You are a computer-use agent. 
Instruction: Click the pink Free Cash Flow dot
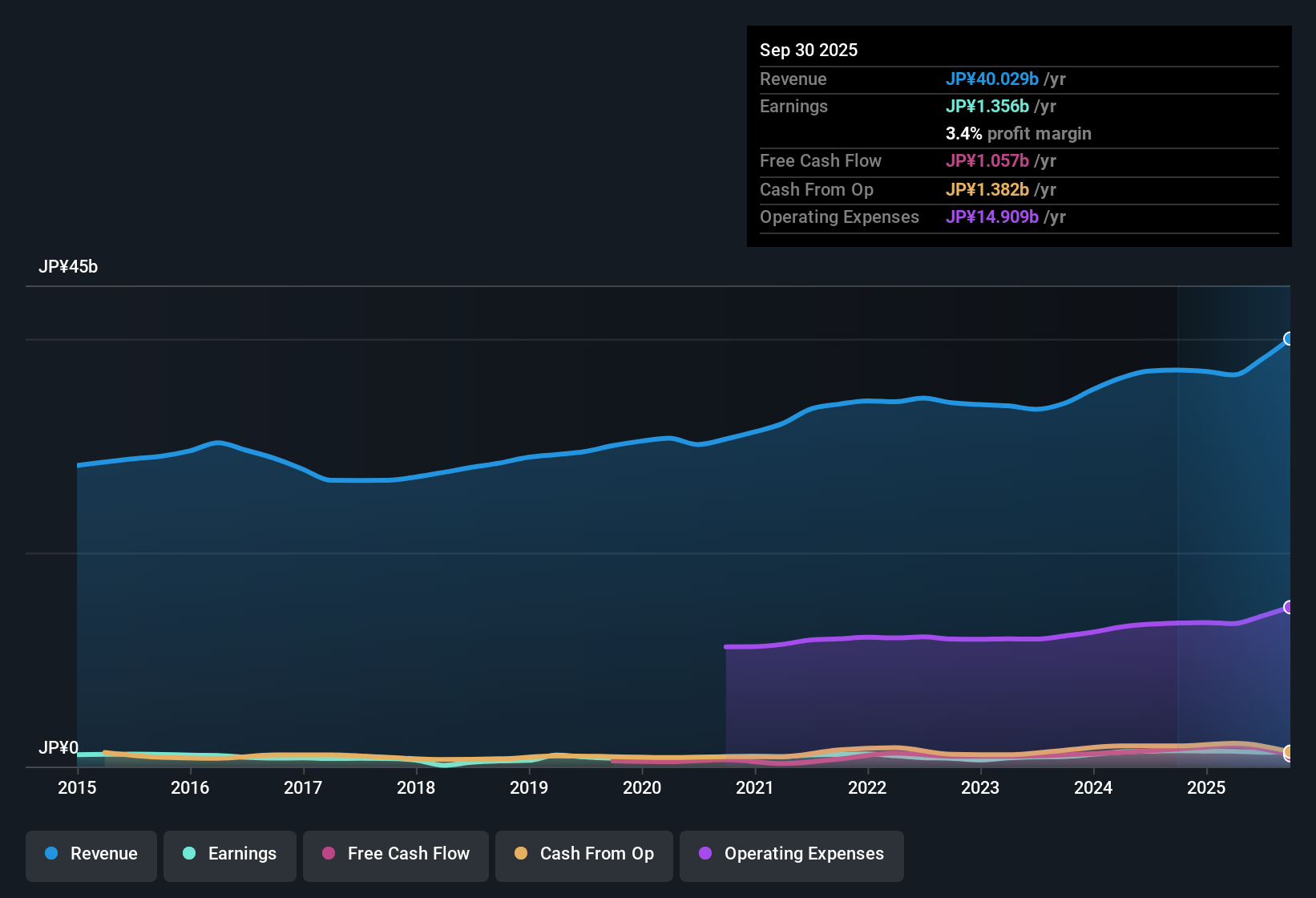[329, 854]
